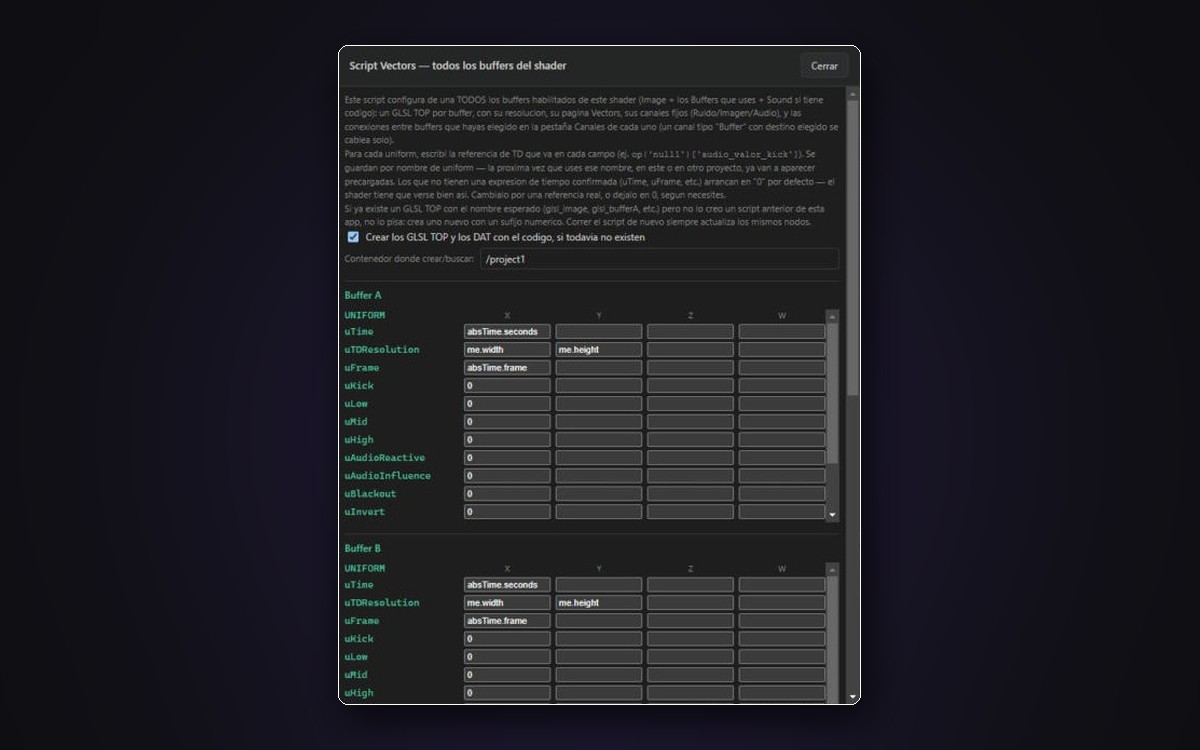Viewport: 1200px width, 750px height.
Task: Select Buffer A uInvert X field
Action: tap(507, 512)
